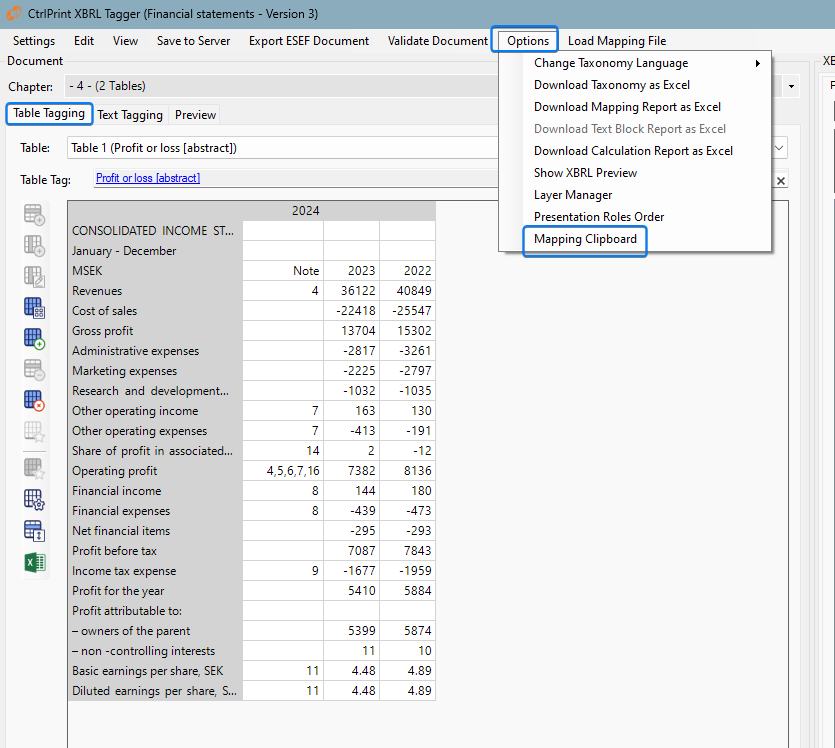
Task: Click the faded table icon with star above divider
Action: 34,431
